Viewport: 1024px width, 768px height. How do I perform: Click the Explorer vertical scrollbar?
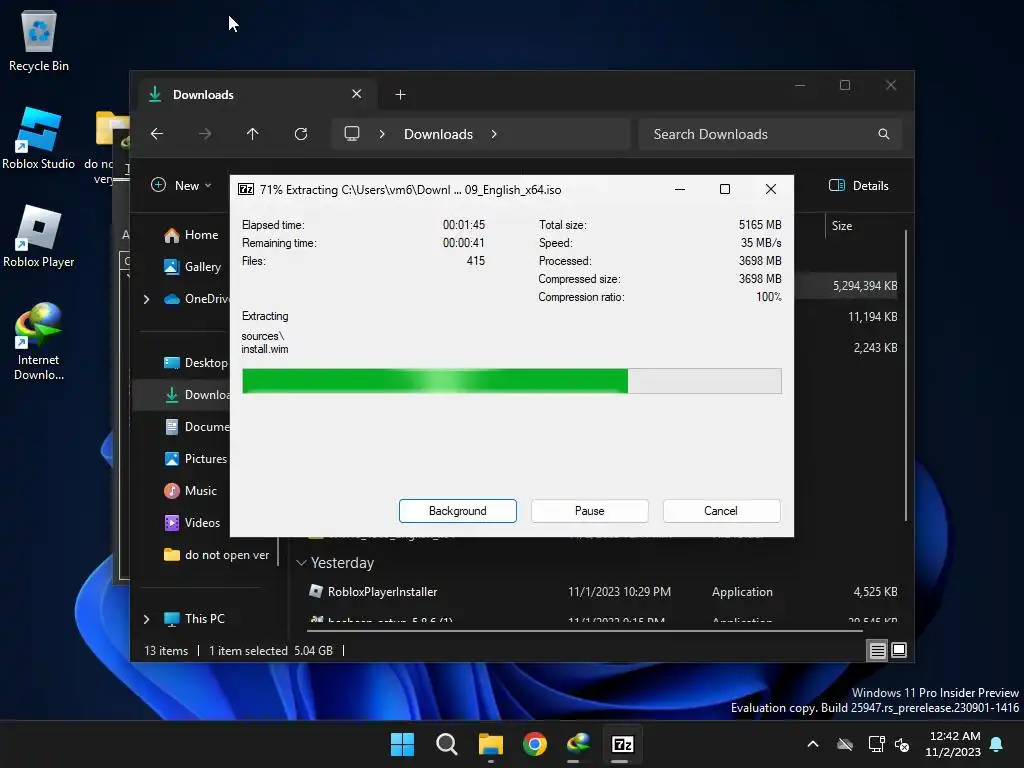(906, 376)
